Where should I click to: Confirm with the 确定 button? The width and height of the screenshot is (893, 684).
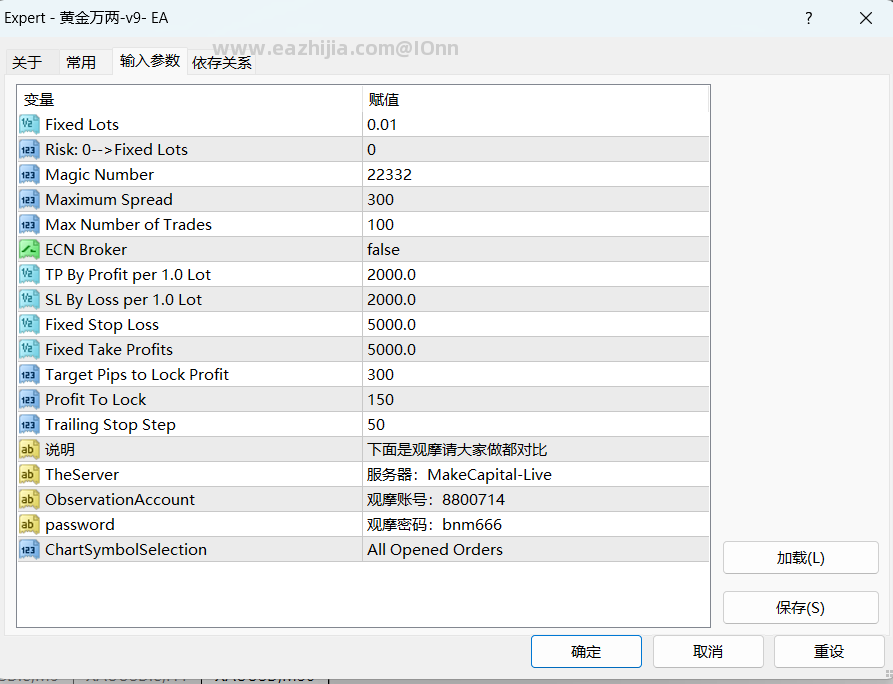point(586,652)
